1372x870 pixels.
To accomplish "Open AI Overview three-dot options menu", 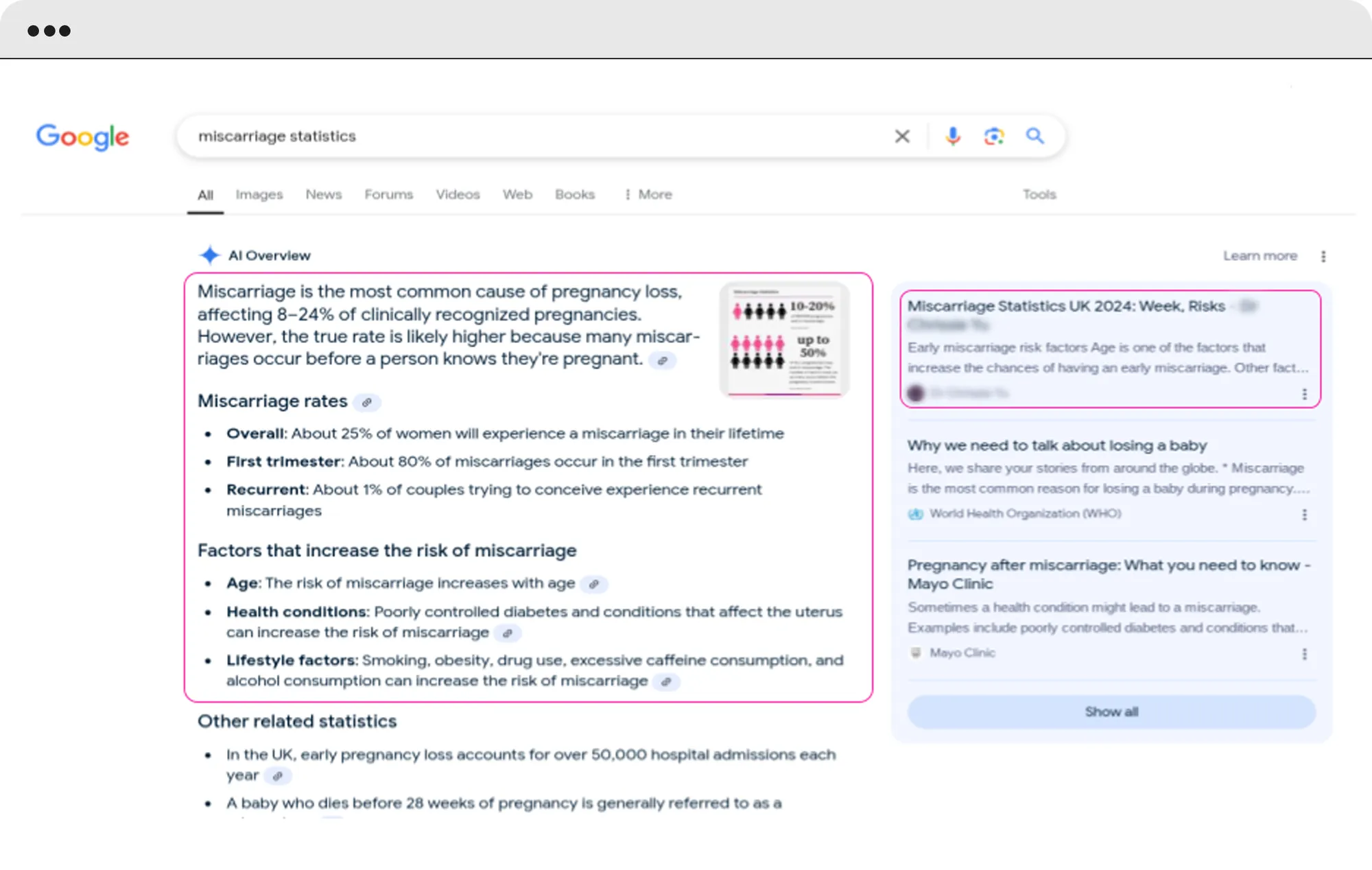I will click(1323, 256).
